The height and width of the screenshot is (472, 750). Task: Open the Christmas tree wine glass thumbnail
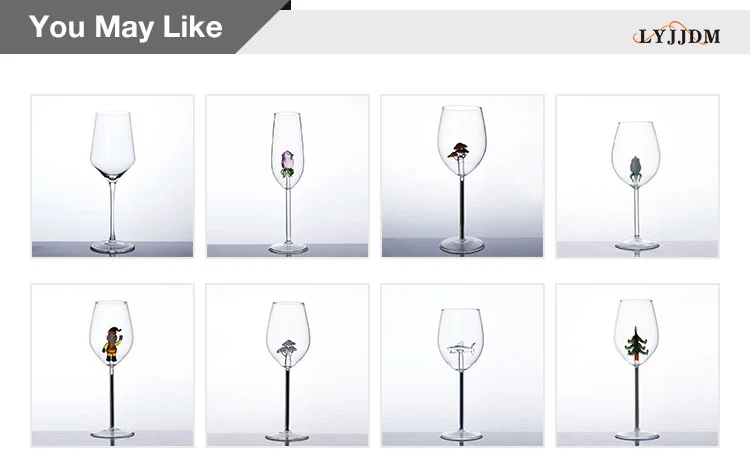(637, 365)
